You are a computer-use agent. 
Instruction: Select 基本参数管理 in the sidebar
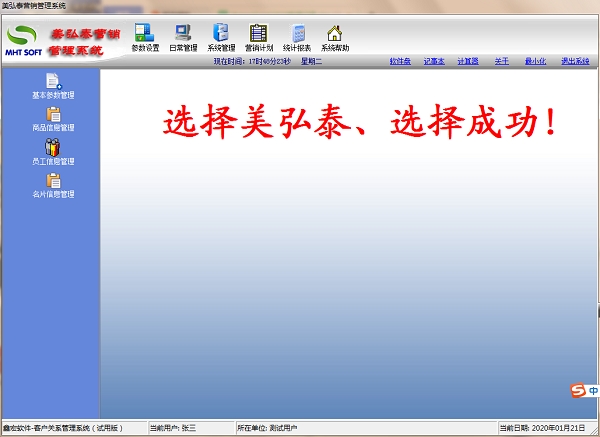(x=53, y=86)
